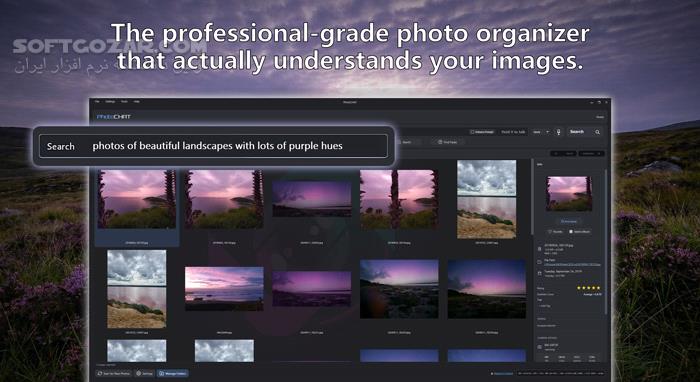Screen dimensions: 700x382
Task: Select the pink sunset over sea thumbnail
Action: [224, 289]
